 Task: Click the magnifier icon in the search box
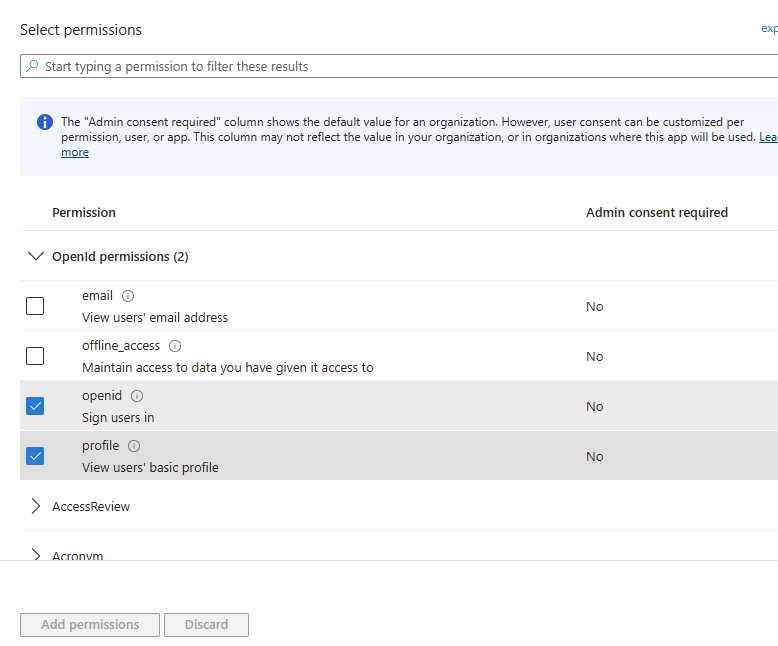(33, 67)
